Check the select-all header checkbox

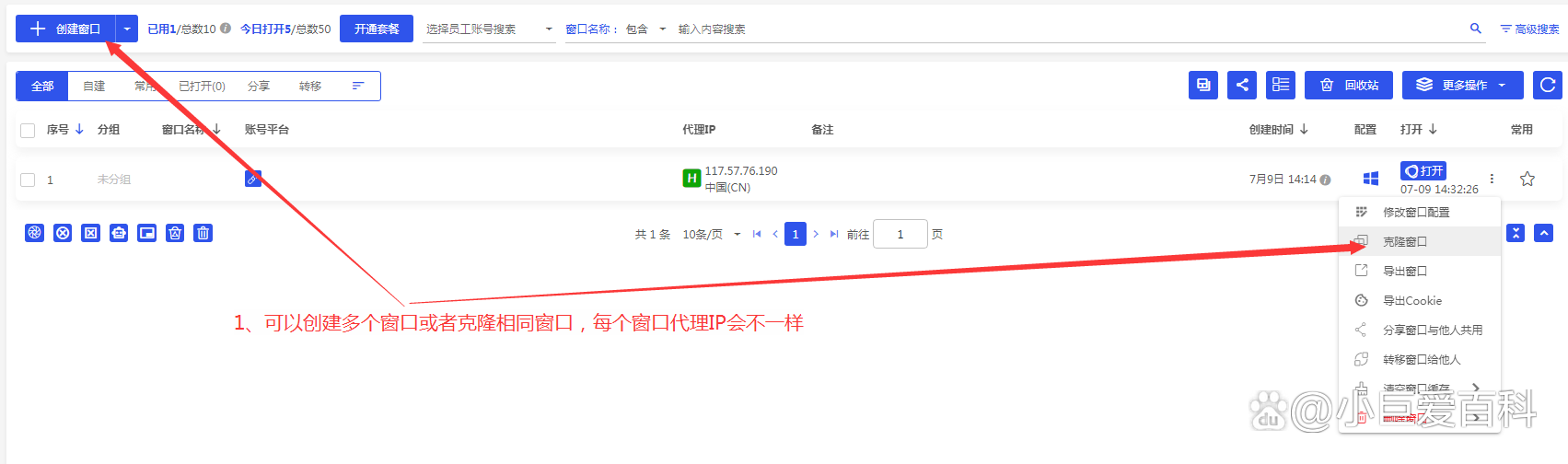click(28, 130)
